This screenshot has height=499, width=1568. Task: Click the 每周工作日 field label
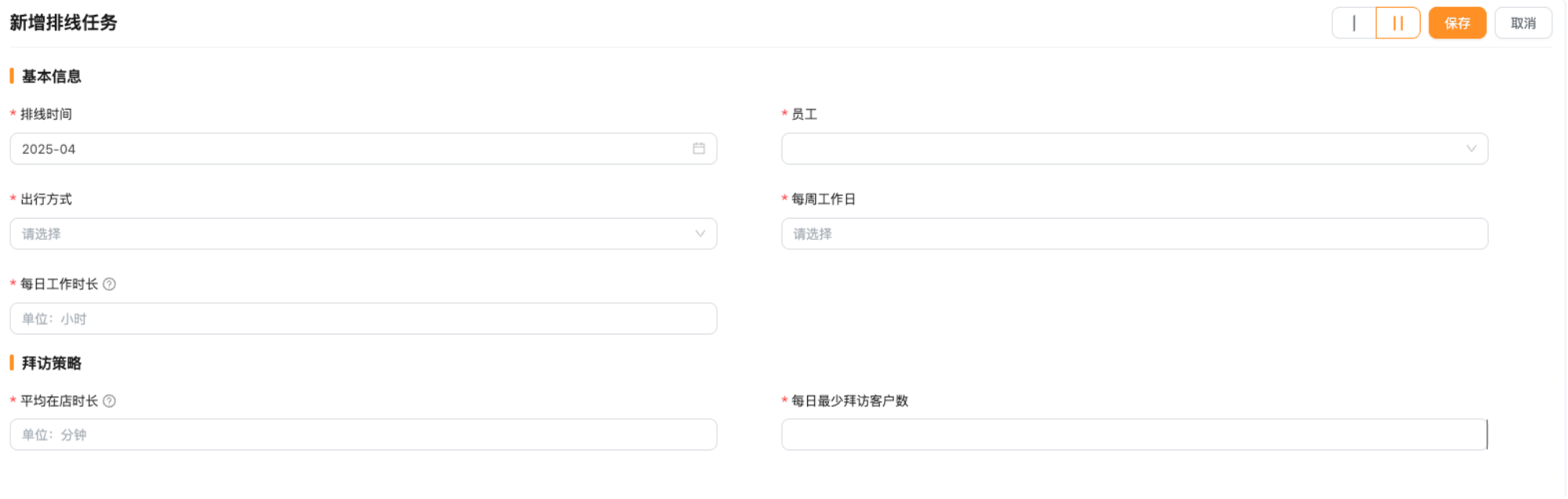[823, 200]
